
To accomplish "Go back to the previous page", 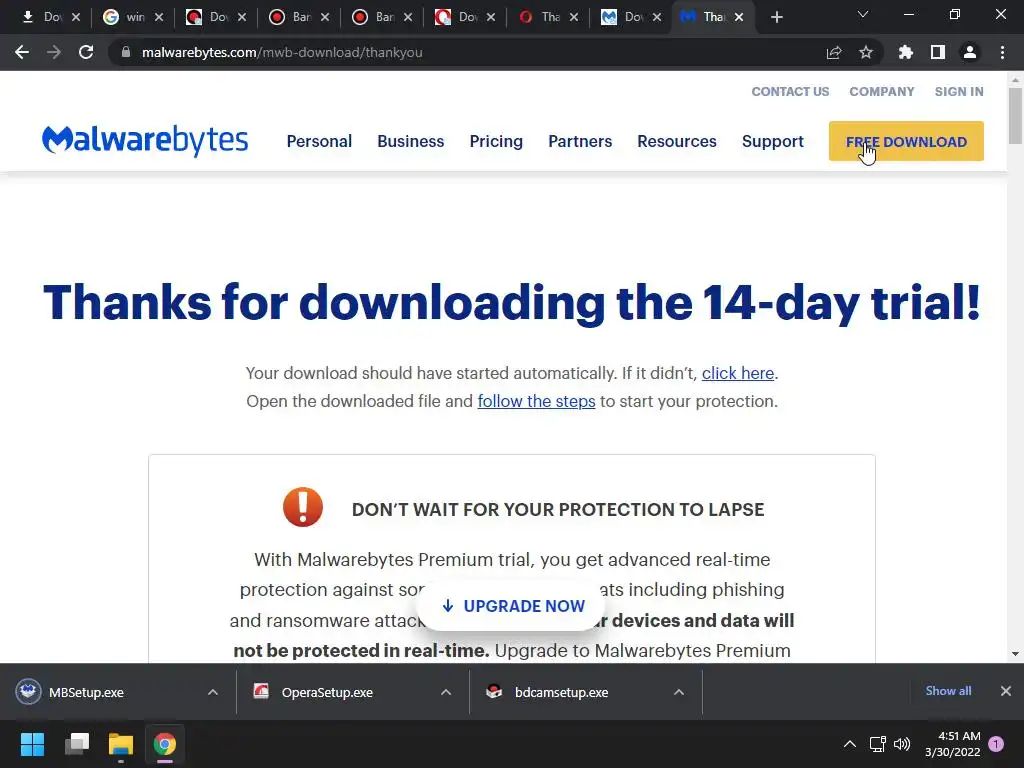I will 22,52.
